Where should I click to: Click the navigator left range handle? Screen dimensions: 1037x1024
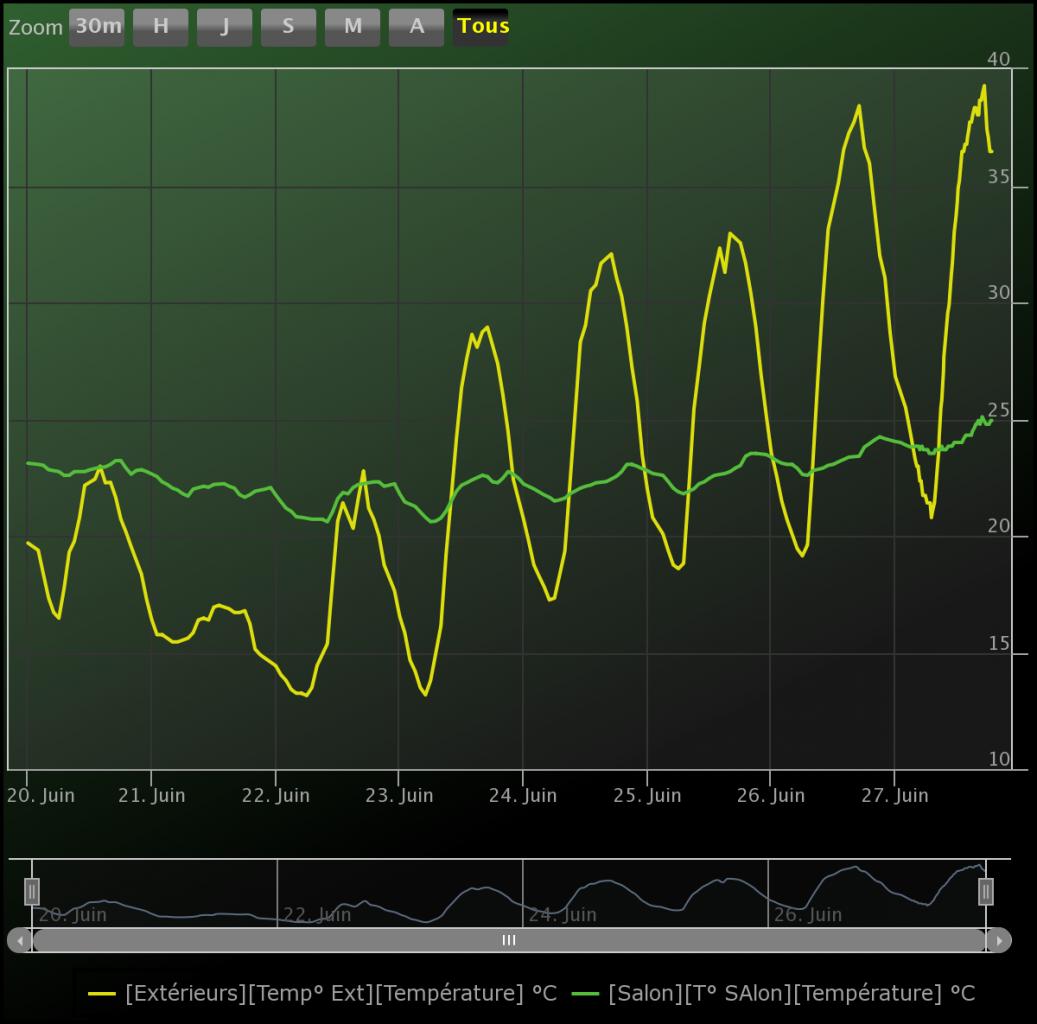click(x=32, y=892)
